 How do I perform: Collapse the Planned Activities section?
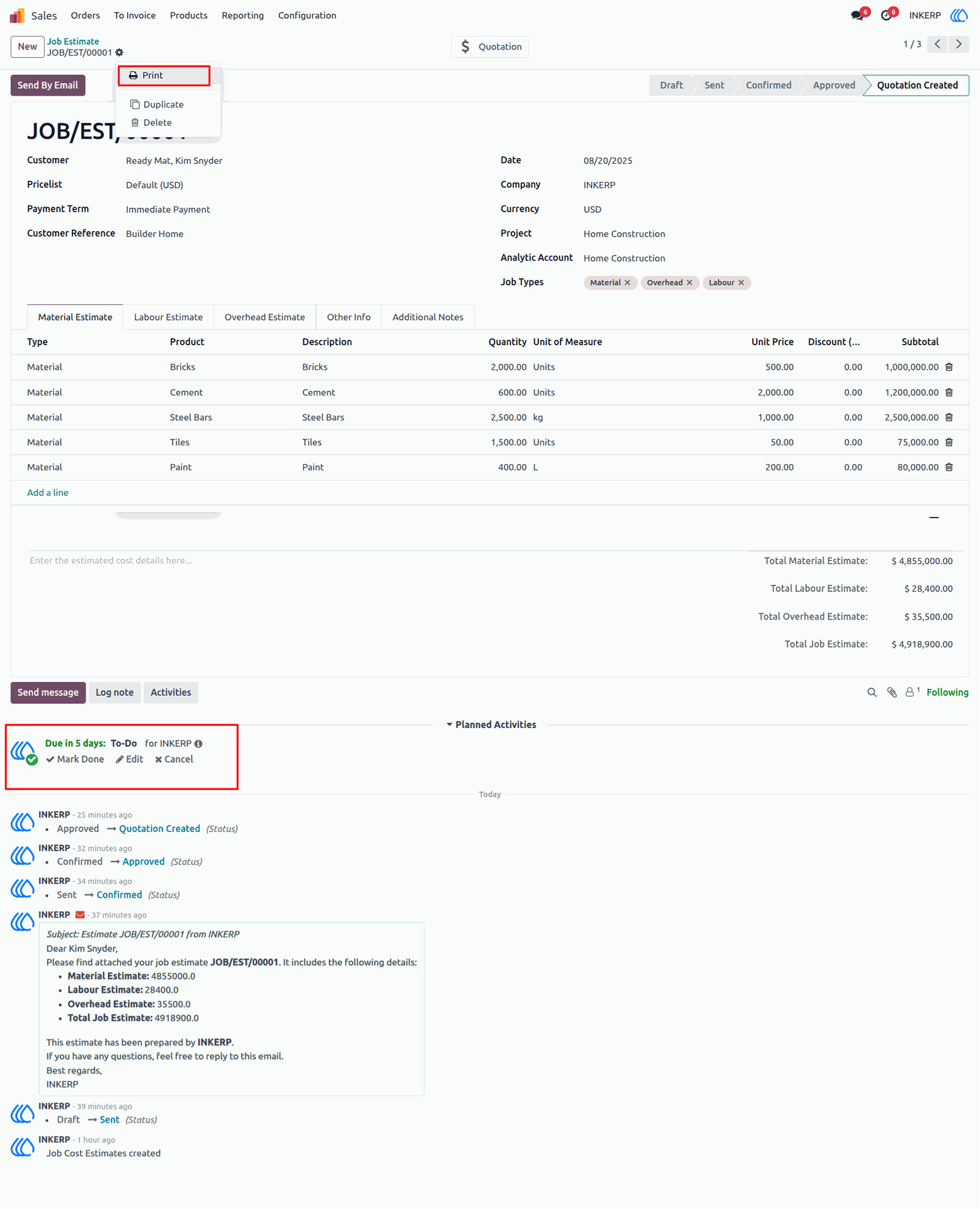point(491,725)
